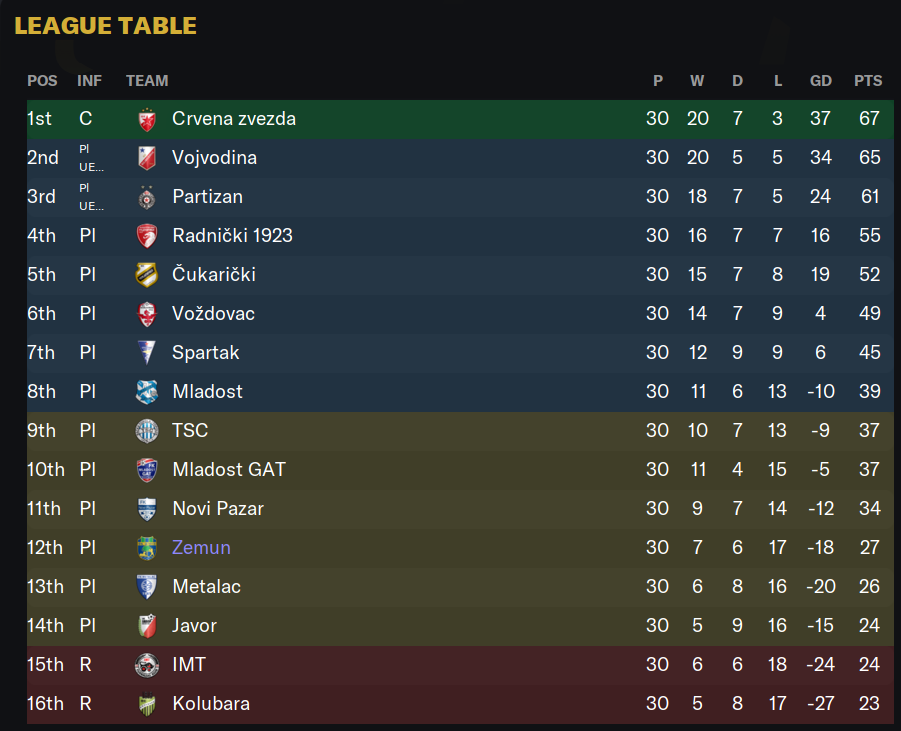
Task: Click the Crvena zvezda club crest
Action: click(x=147, y=119)
